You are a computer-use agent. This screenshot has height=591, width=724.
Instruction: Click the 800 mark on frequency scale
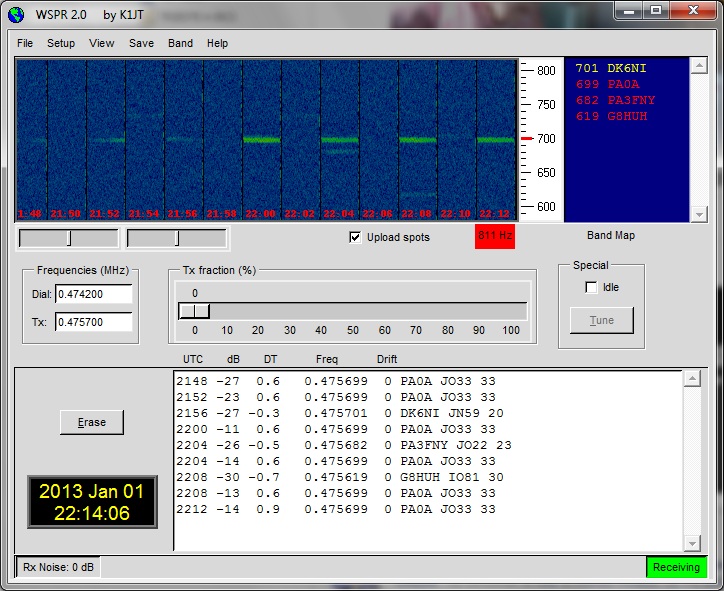point(546,71)
